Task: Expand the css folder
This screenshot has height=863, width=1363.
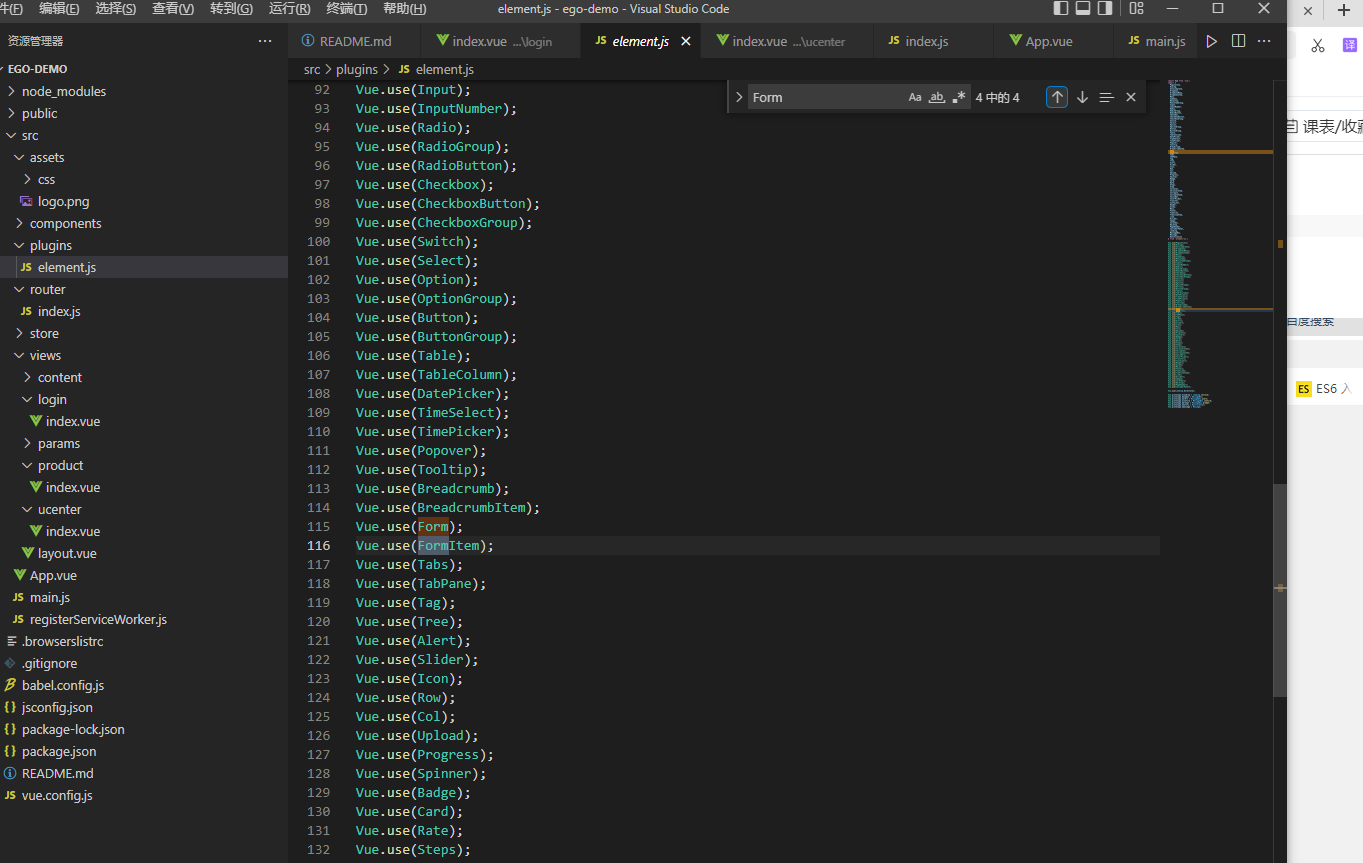Action: click(x=144, y=179)
